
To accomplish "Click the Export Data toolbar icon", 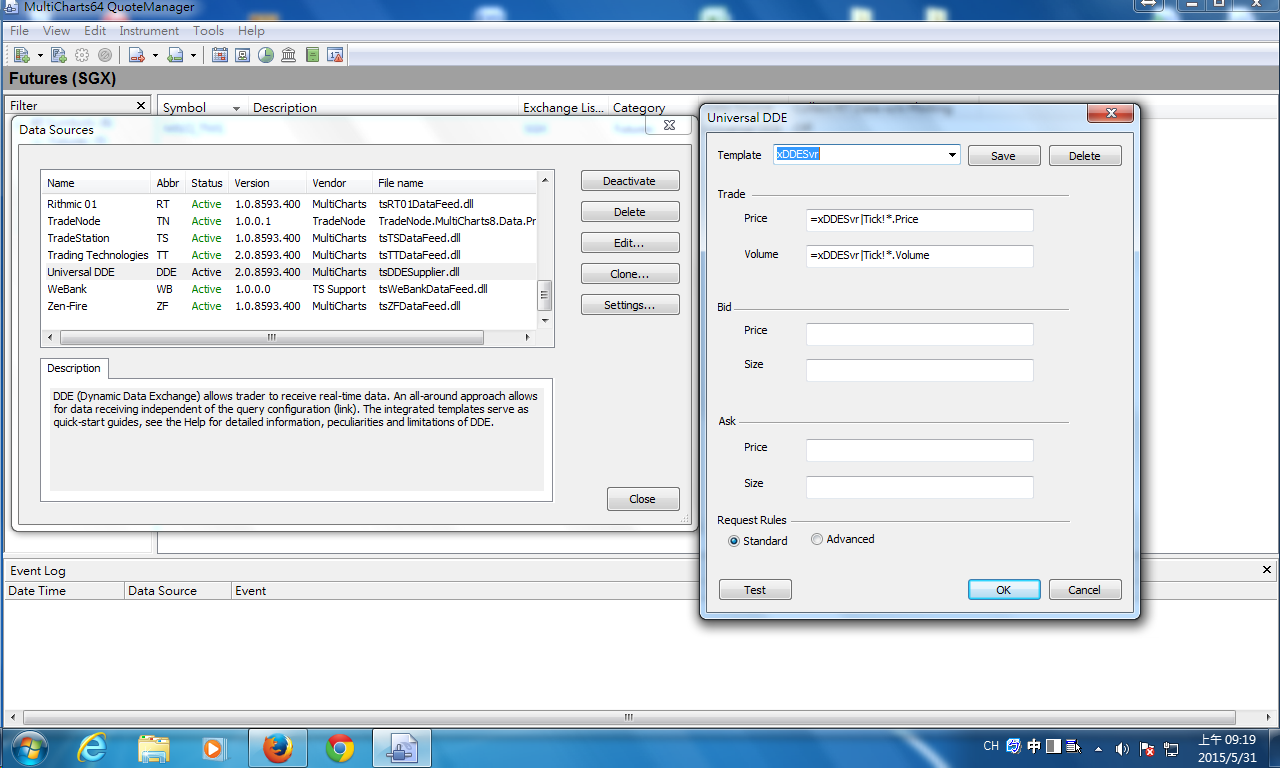I will 137,55.
